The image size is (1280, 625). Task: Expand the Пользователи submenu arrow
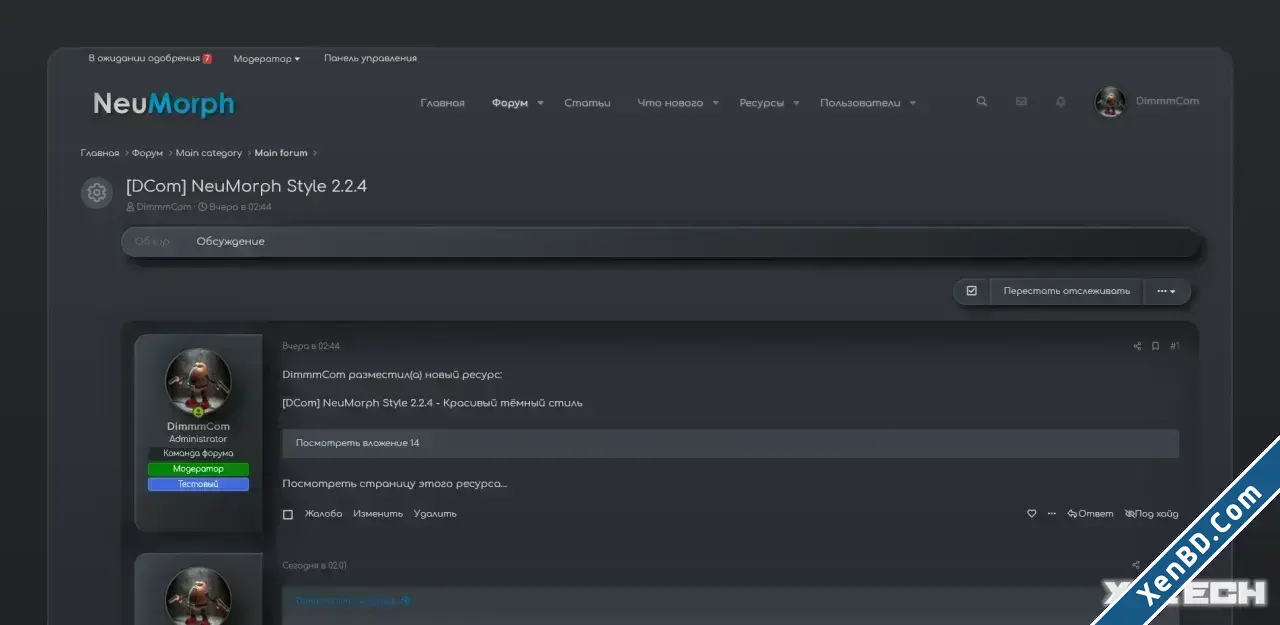coord(912,103)
